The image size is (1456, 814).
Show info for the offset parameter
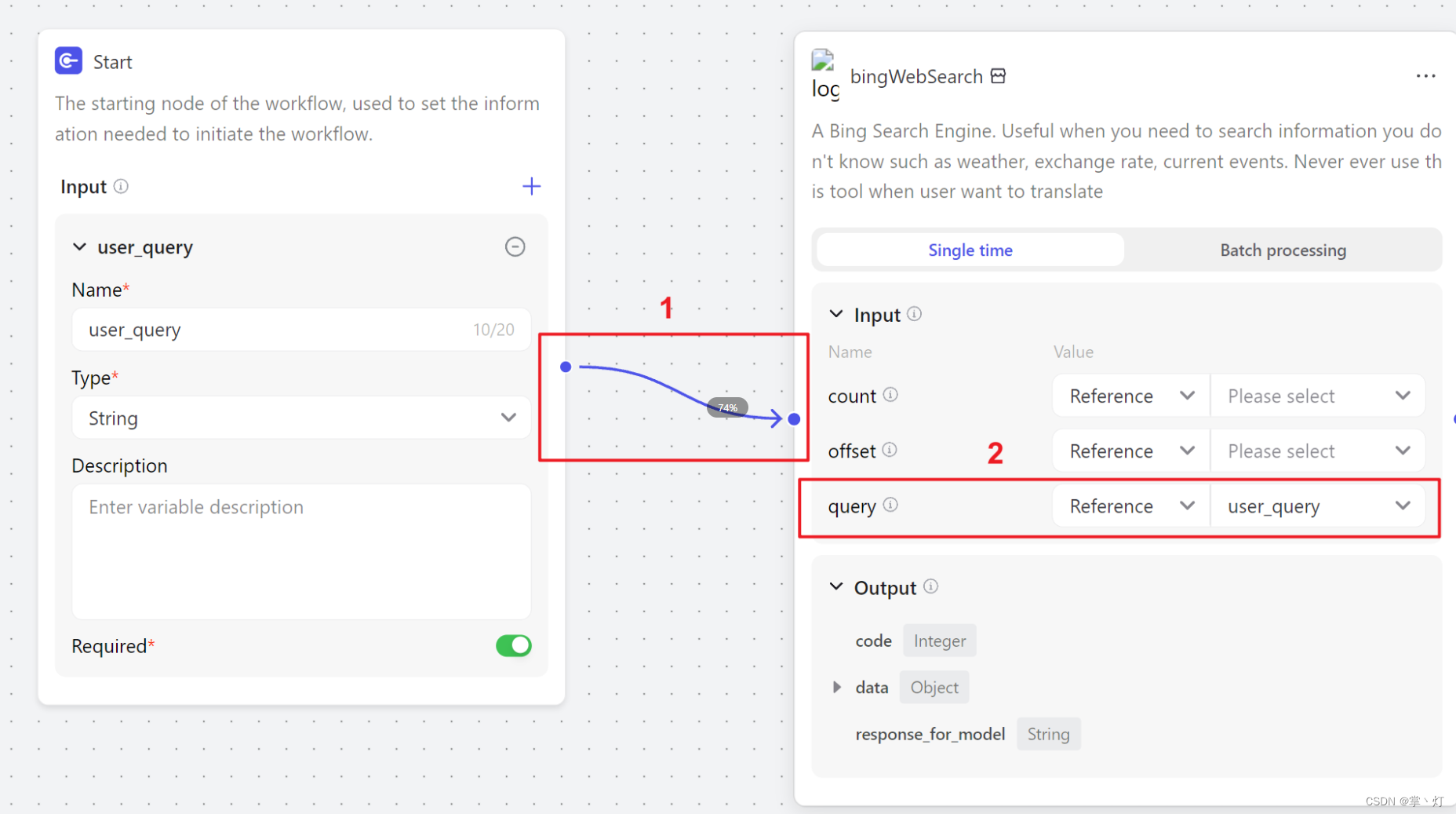coord(890,450)
